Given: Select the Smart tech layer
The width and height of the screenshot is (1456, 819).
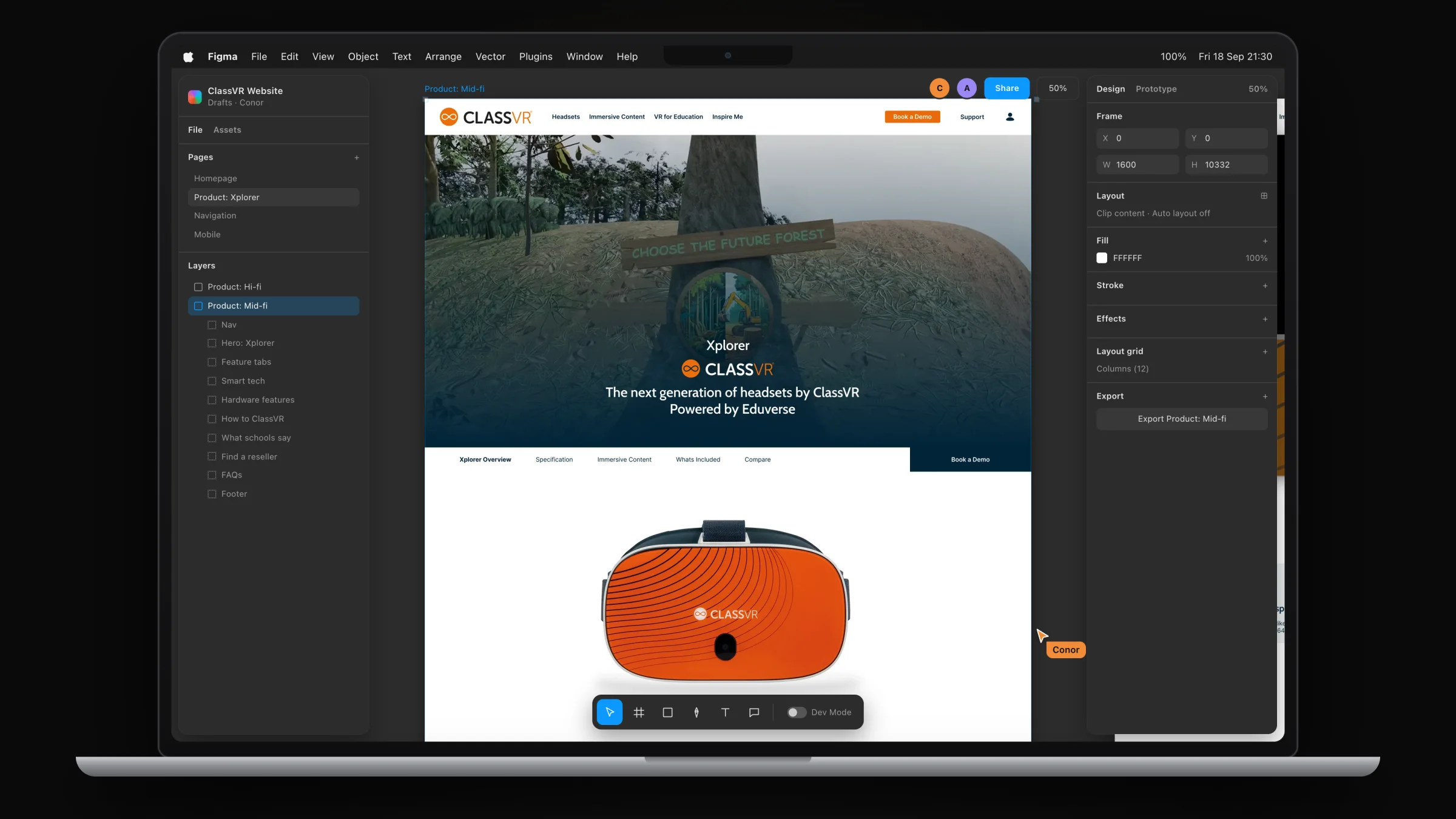Looking at the screenshot, I should 274,381.
